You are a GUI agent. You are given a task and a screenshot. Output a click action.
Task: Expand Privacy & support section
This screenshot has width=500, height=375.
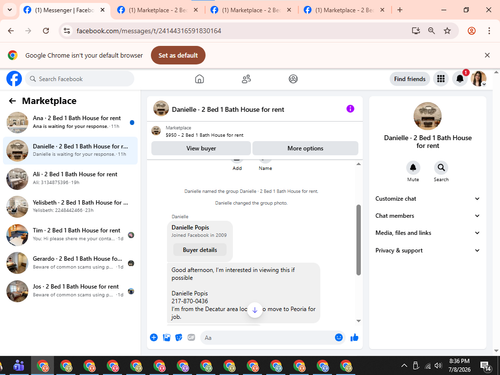coord(428,250)
